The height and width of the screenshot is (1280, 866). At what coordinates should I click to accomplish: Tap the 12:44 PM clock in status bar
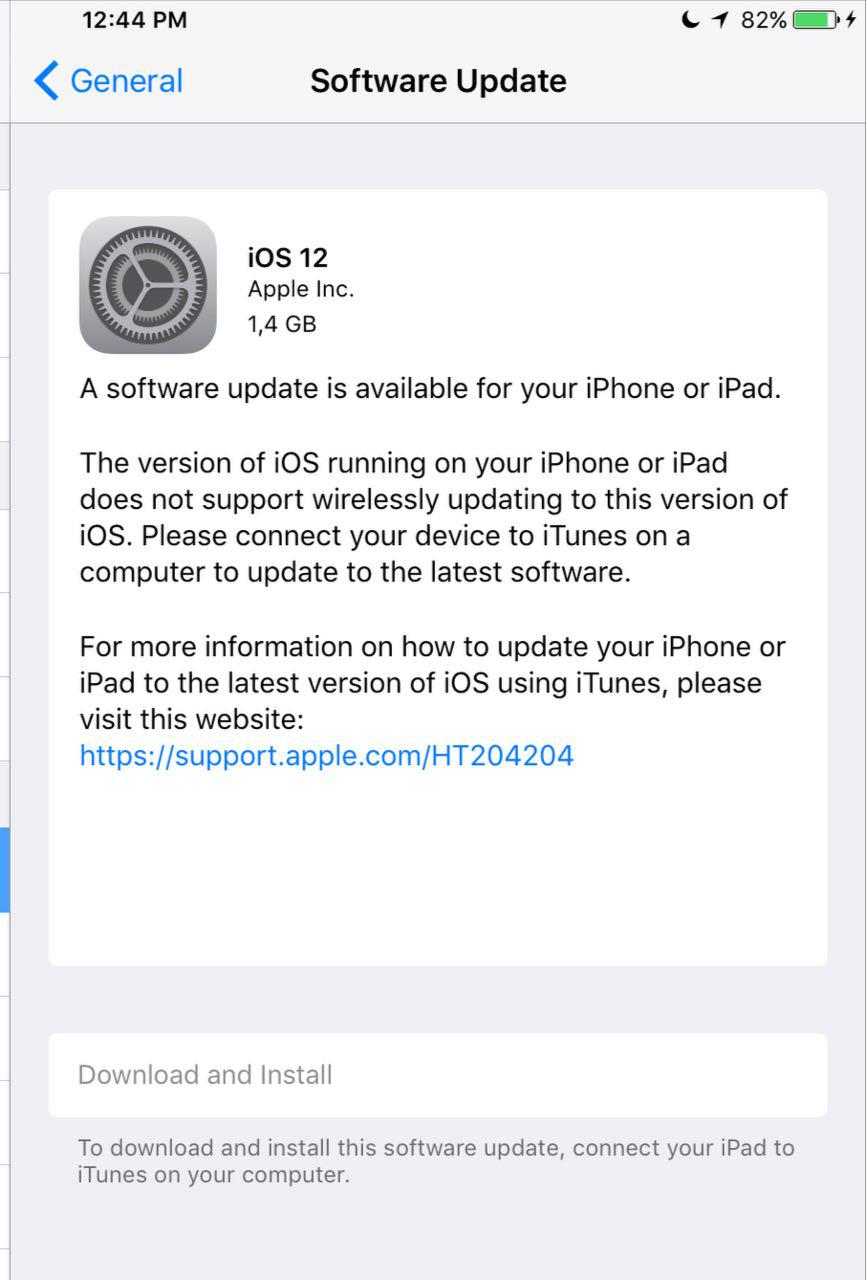134,20
